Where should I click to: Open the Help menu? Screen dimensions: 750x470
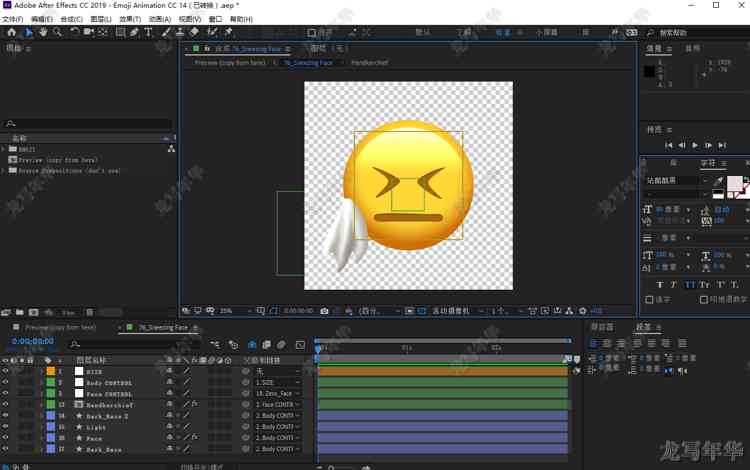[x=241, y=19]
